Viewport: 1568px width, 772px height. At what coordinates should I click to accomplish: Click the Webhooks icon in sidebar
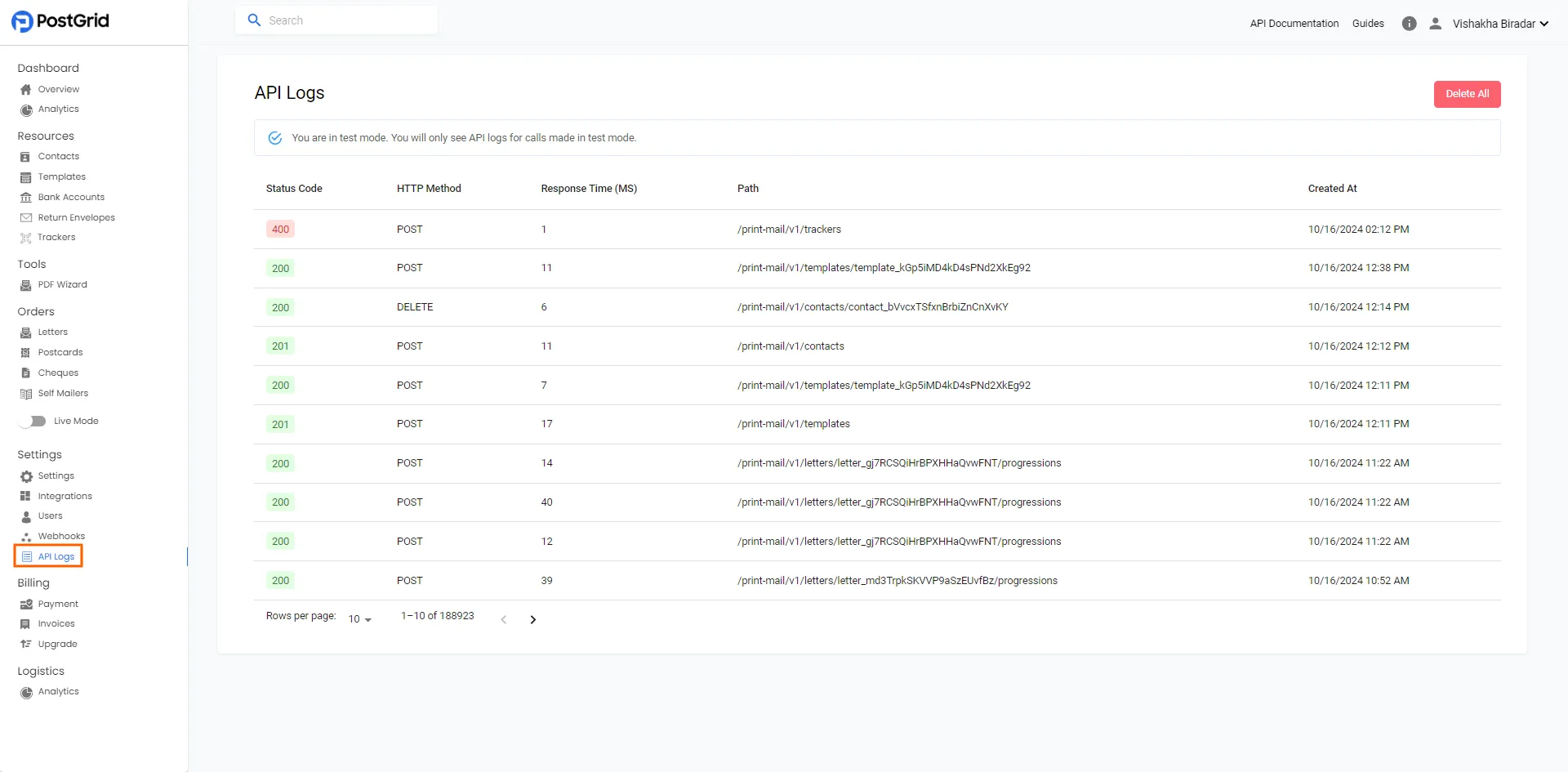25,537
